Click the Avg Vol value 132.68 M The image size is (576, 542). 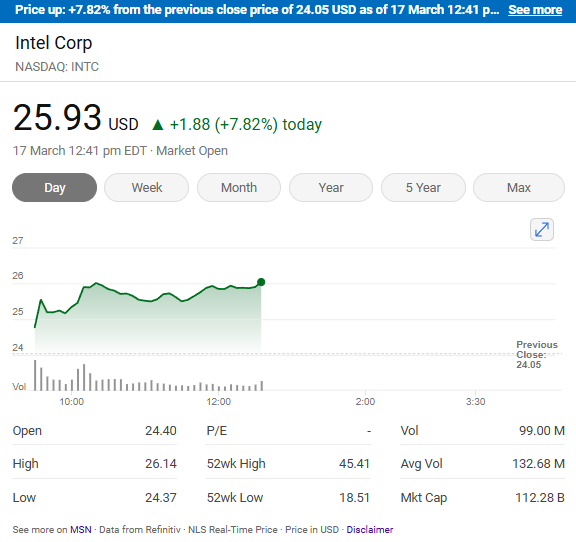539,464
